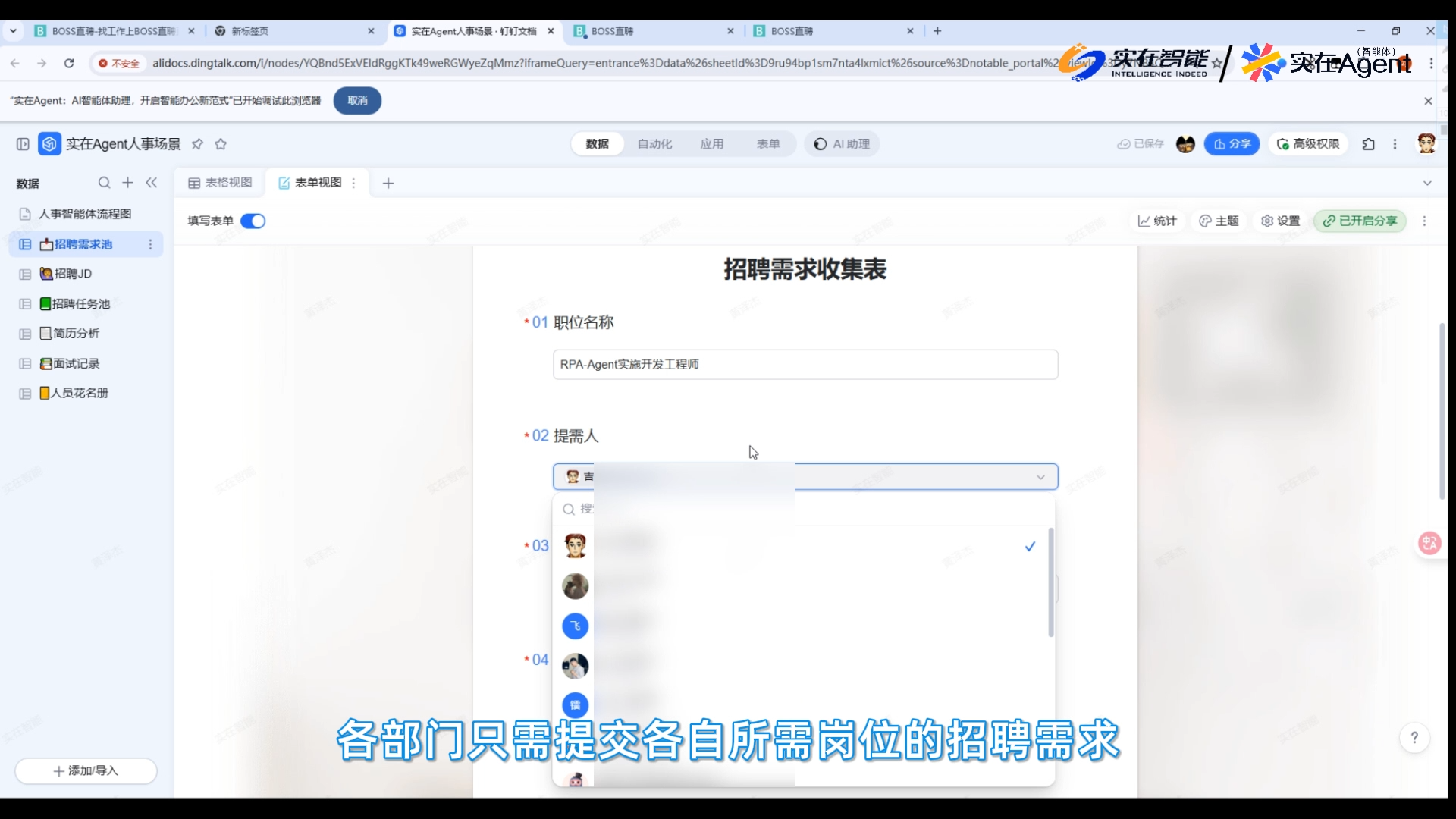Open the 设置 gear settings
The width and height of the screenshot is (1456, 819).
(1280, 221)
